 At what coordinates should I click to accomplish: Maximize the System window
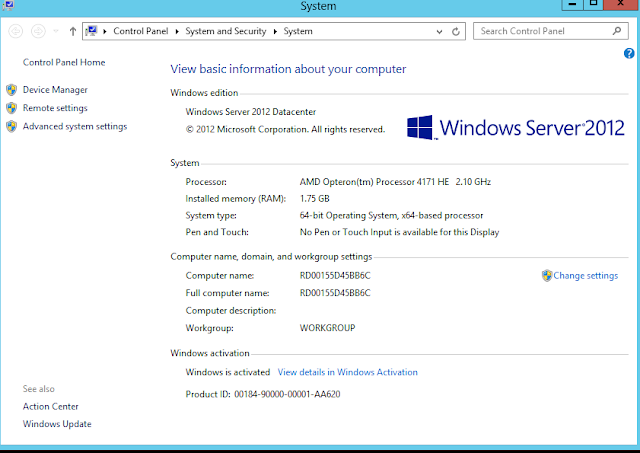click(593, 4)
